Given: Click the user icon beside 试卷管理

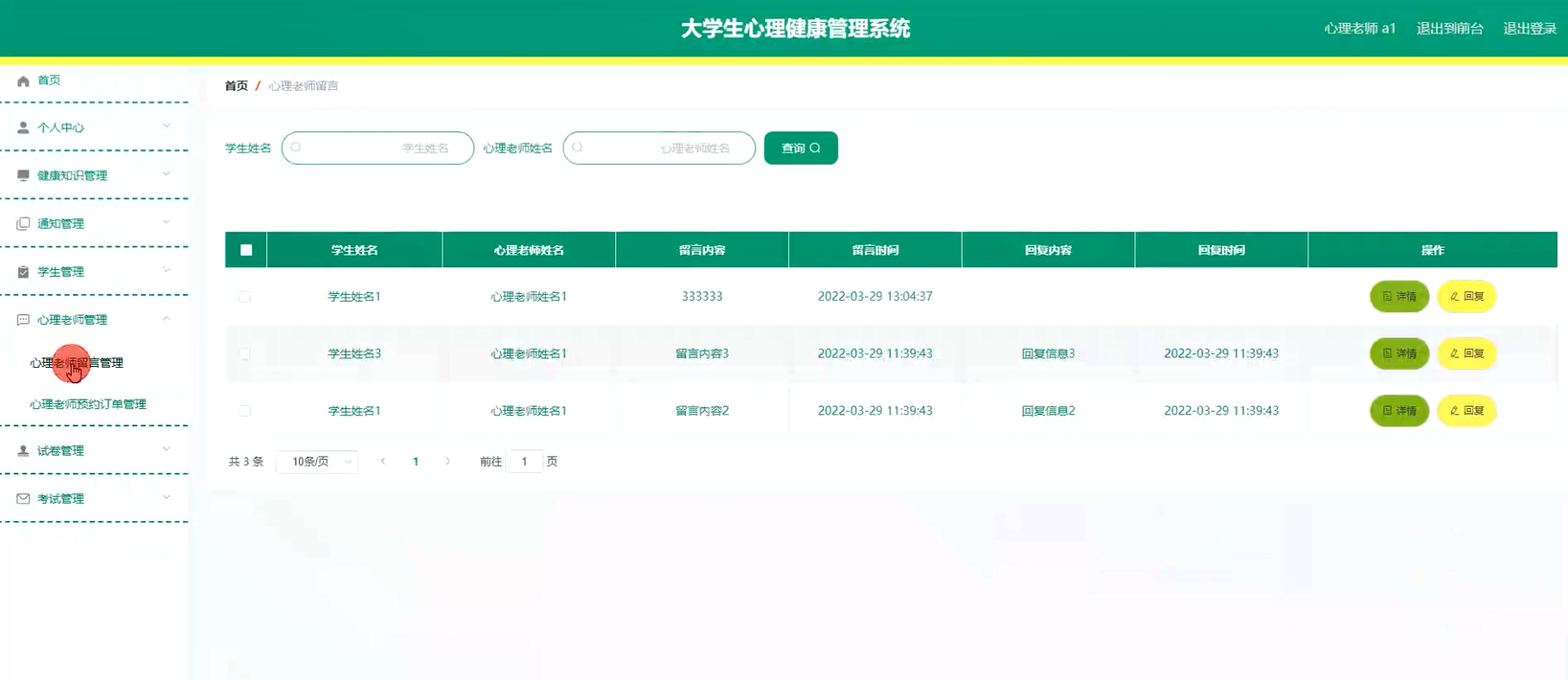Looking at the screenshot, I should tap(23, 451).
